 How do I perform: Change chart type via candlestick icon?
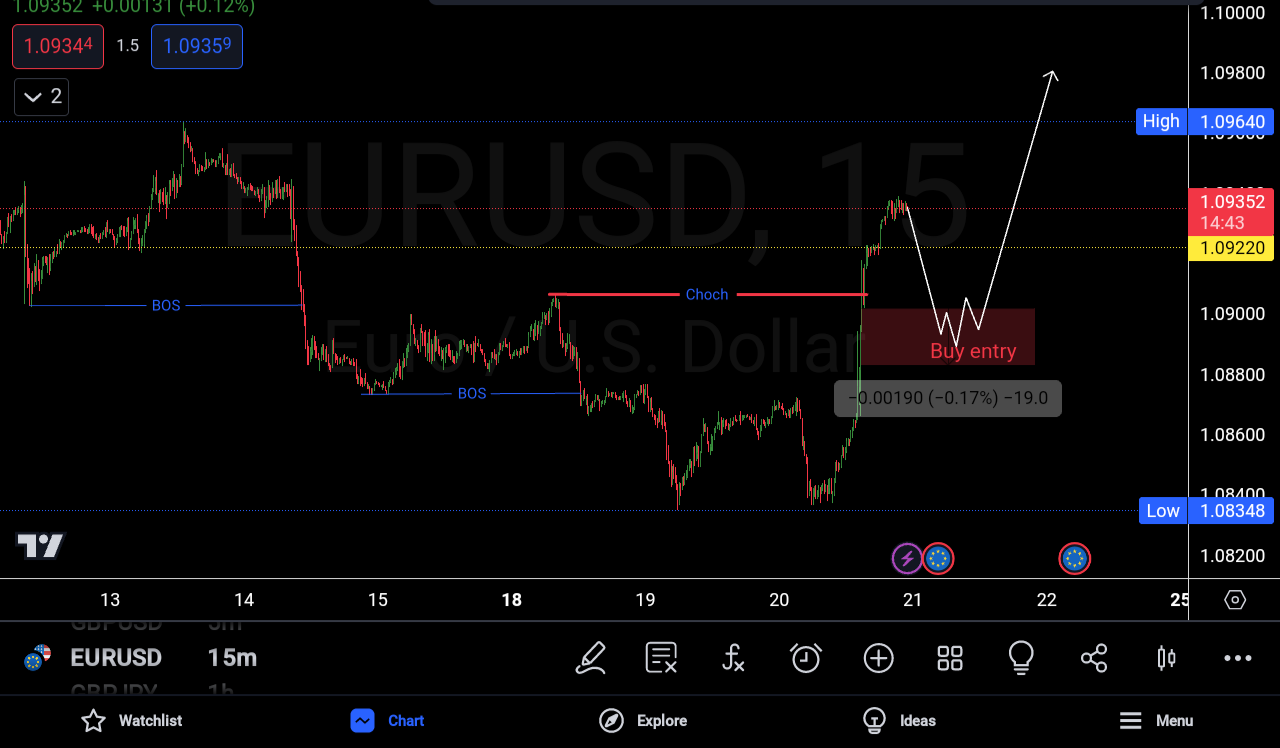[1166, 658]
